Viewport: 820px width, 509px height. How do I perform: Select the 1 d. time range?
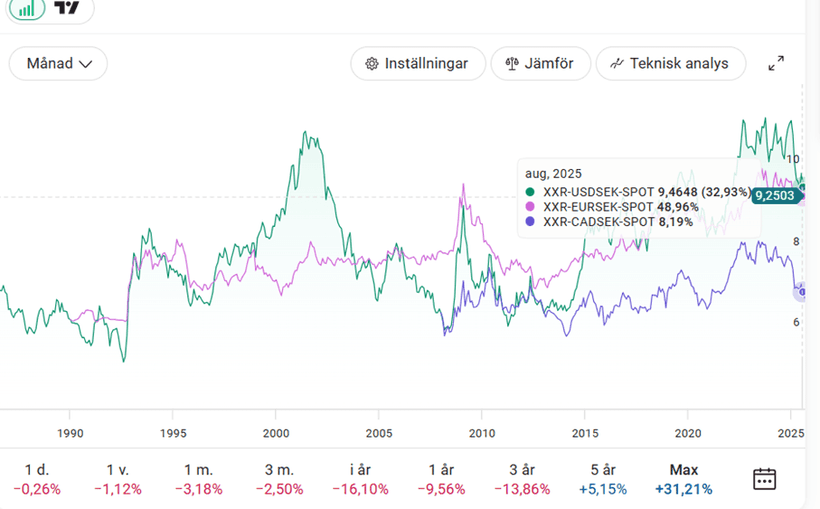click(x=37, y=479)
